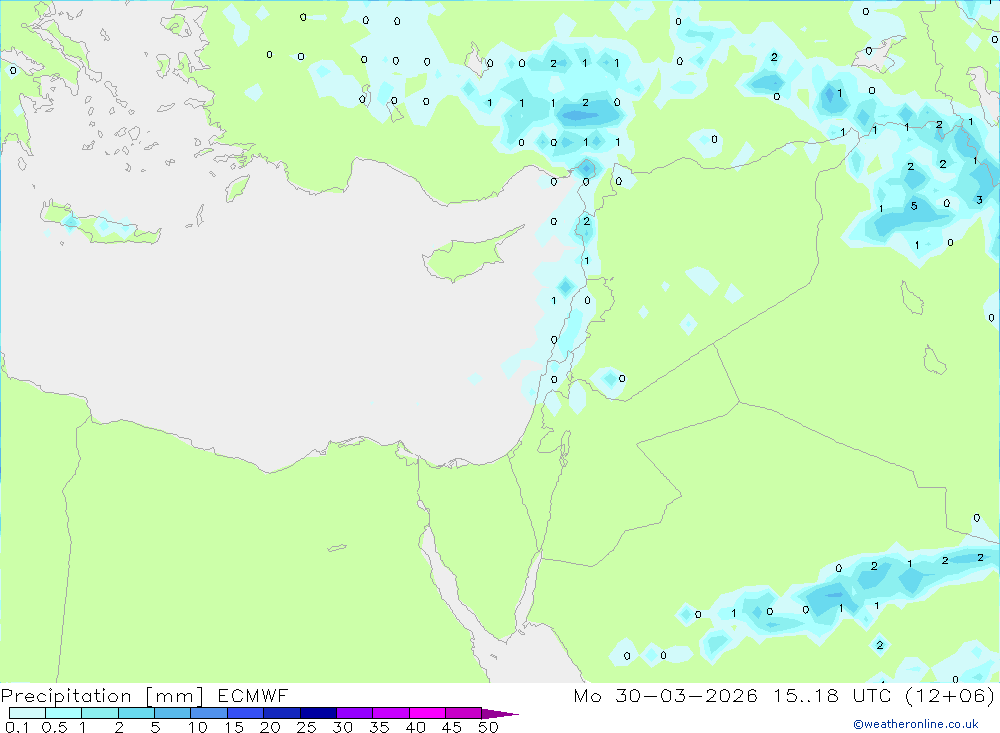Pick the 45–50 mm legend swatch
This screenshot has width=1000, height=733.
click(x=463, y=713)
